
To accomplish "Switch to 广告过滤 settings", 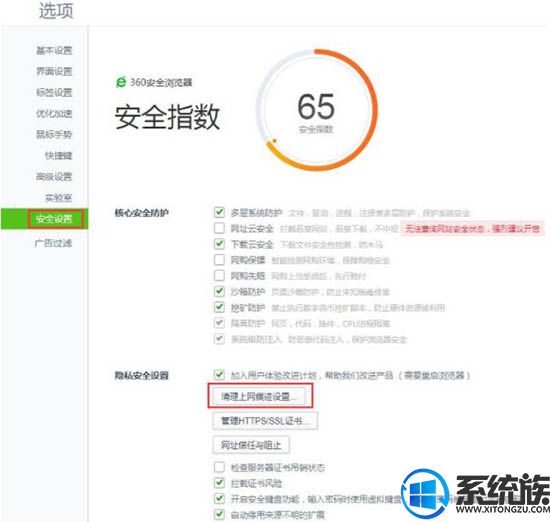I will (x=53, y=243).
